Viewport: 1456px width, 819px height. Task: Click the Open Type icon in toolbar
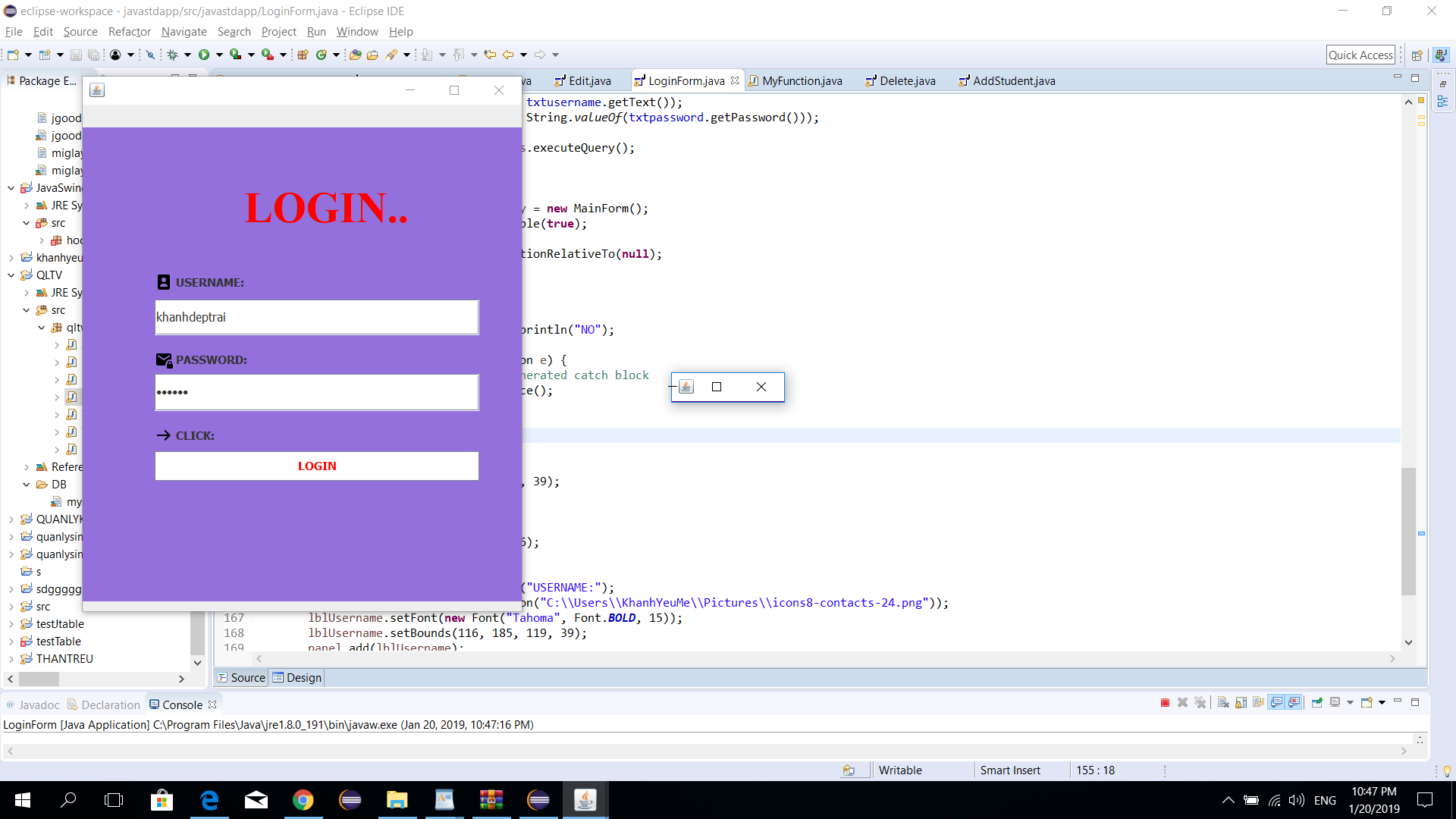355,55
